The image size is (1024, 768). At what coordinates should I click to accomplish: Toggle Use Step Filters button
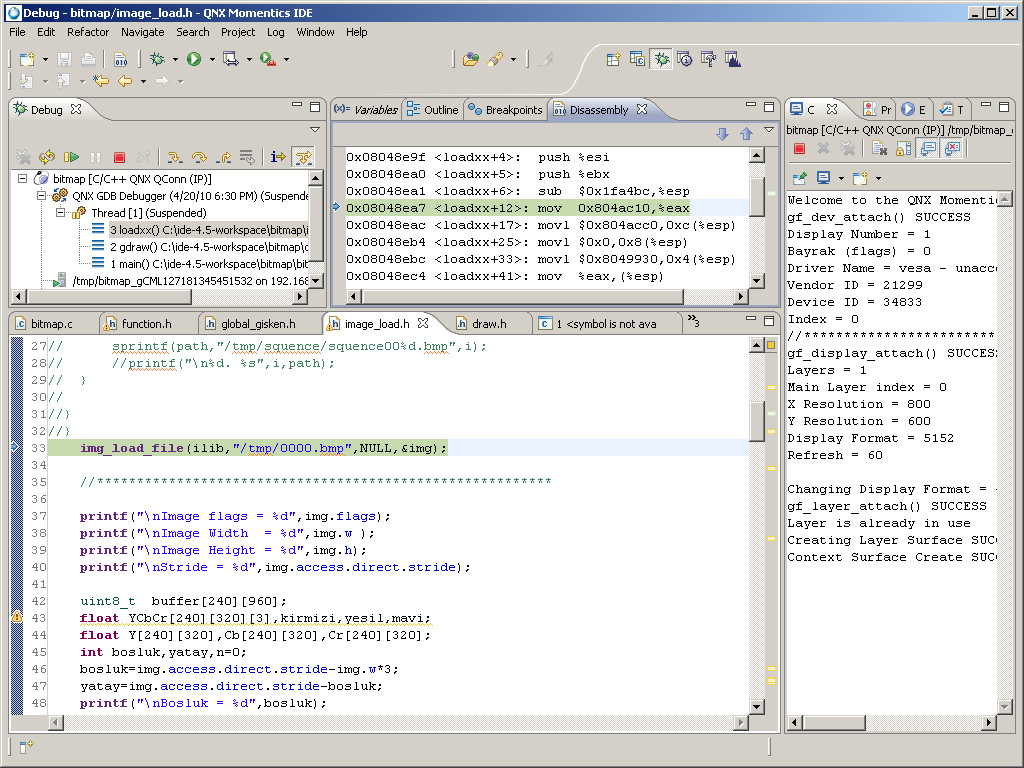(x=302, y=157)
